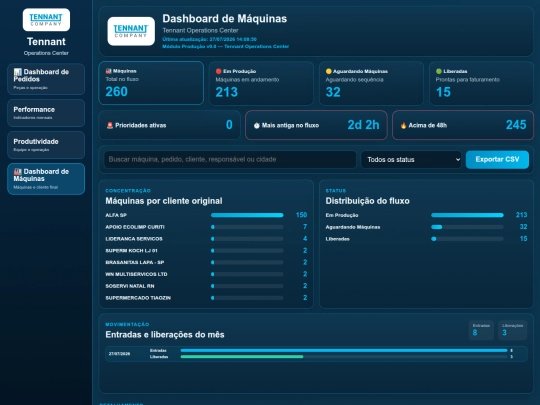Click the search field for máquina or pedido
Viewport: 540px width, 405px height.
230,159
